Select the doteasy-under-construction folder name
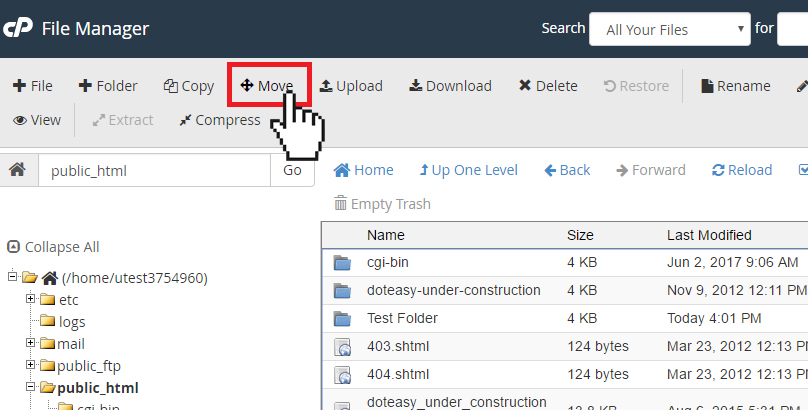 [x=453, y=291]
